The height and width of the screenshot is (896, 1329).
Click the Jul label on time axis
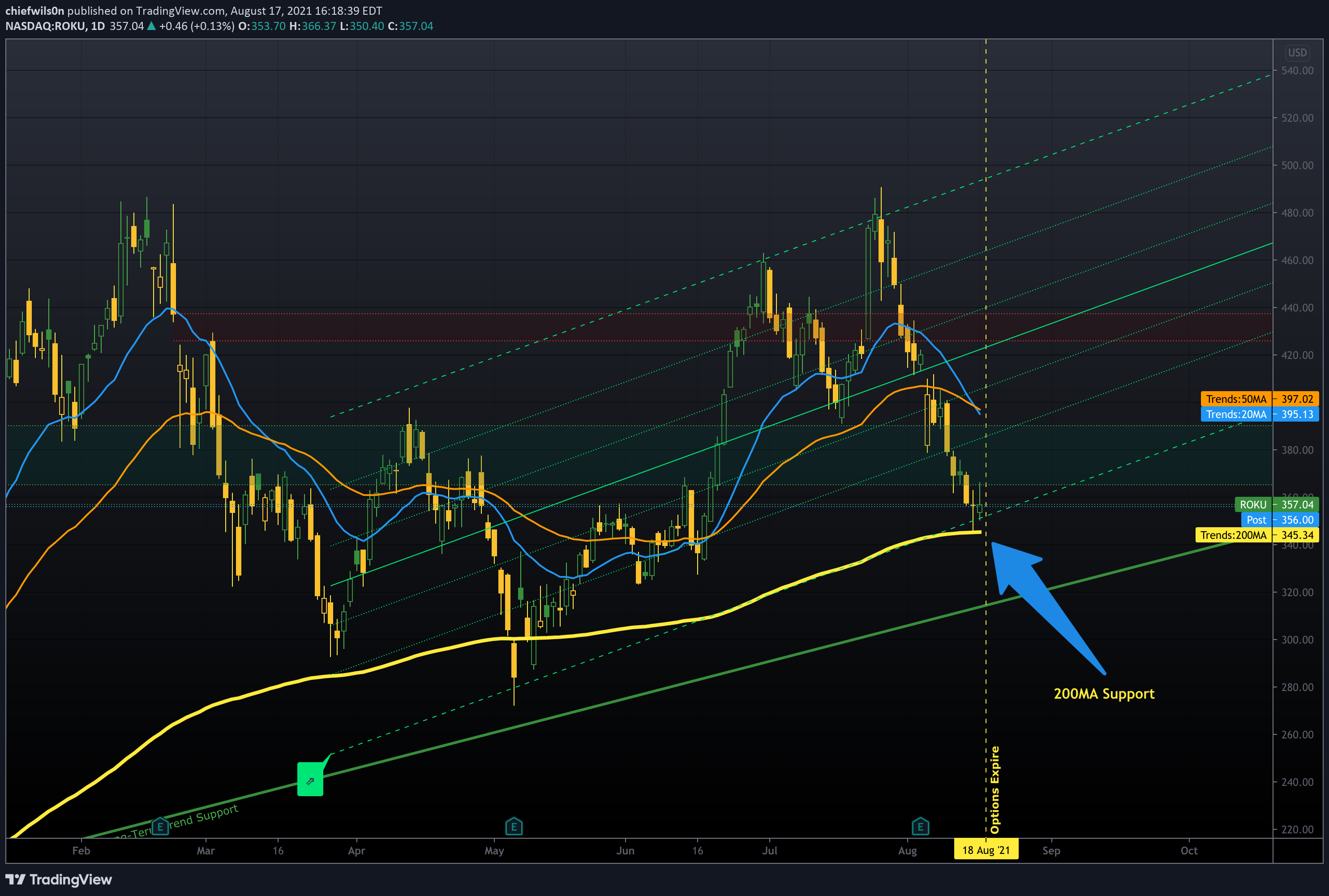click(769, 850)
